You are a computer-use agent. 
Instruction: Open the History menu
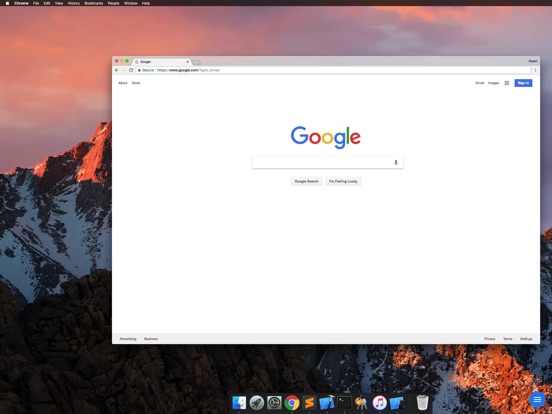74,3
